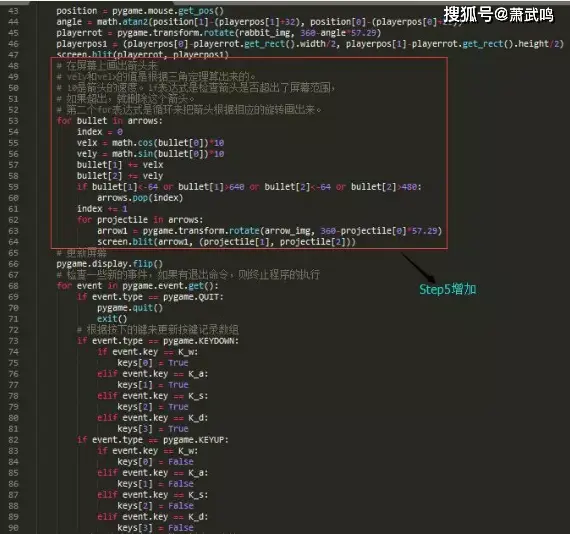Click the 'keys[0] = False' line
This screenshot has height=534, width=570.
click(155, 462)
